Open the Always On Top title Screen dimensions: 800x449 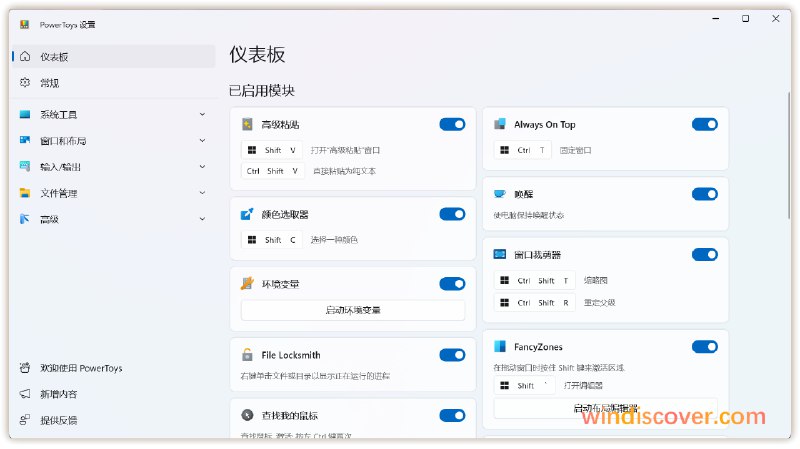pyautogui.click(x=544, y=124)
